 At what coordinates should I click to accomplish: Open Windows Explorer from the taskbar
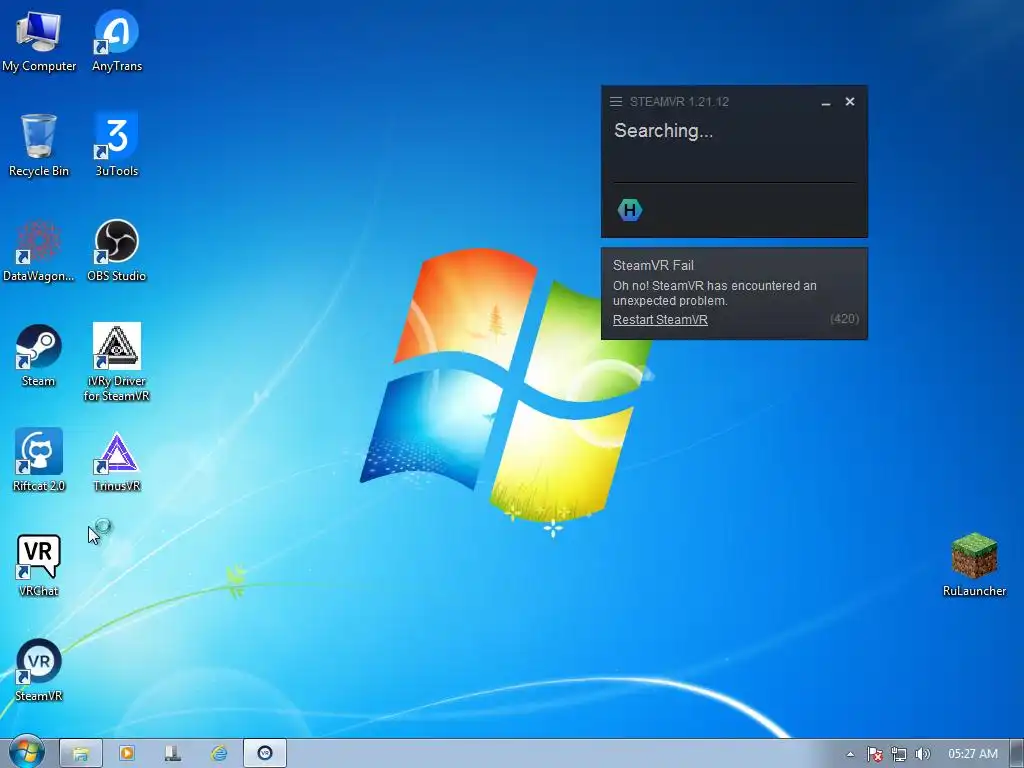[81, 753]
